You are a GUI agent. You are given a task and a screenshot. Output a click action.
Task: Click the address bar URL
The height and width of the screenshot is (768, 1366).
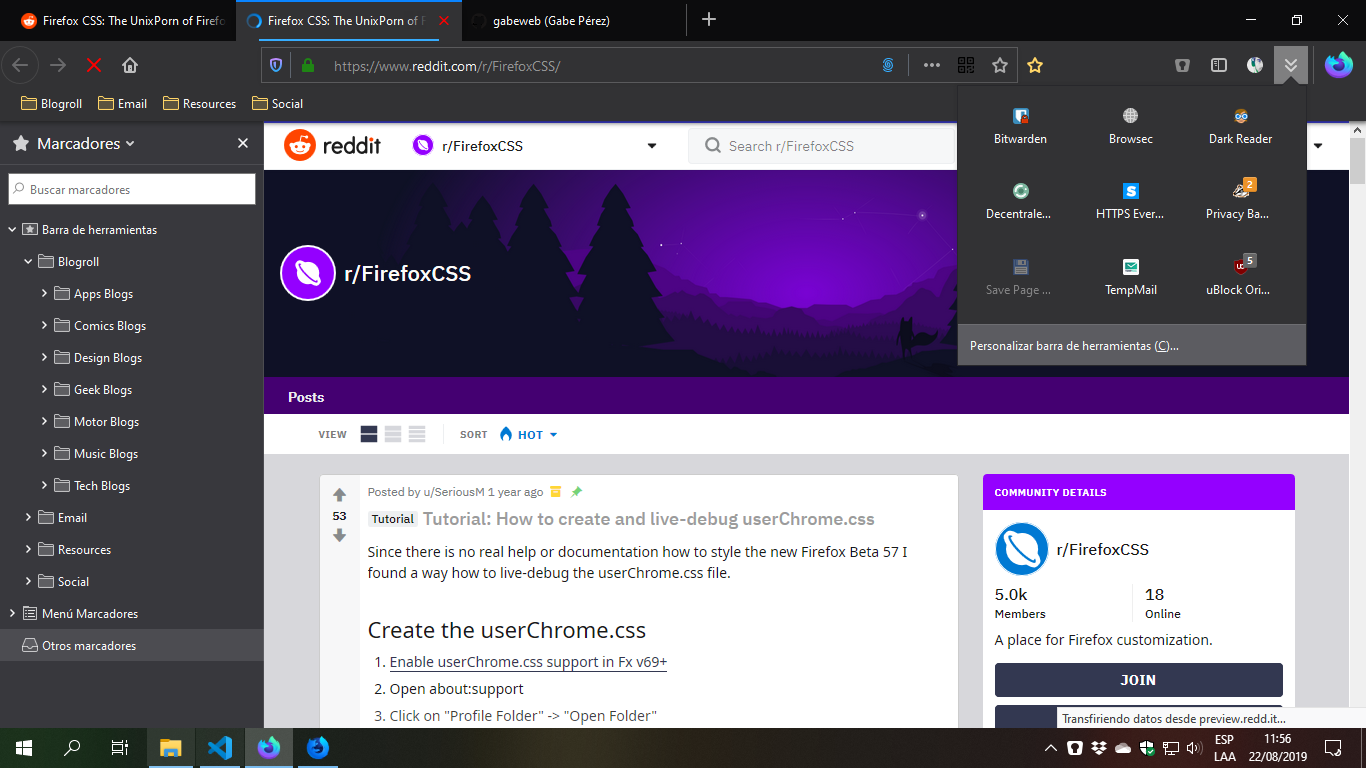point(447,66)
